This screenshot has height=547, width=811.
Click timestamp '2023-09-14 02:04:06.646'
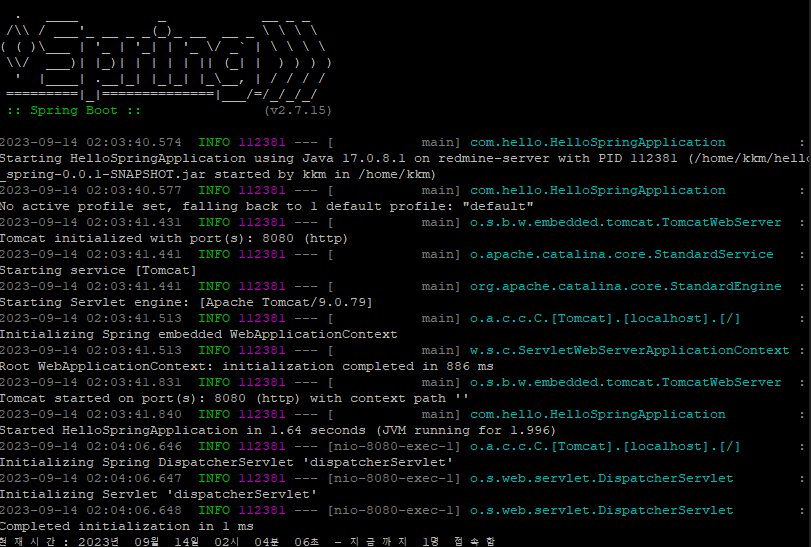point(91,446)
